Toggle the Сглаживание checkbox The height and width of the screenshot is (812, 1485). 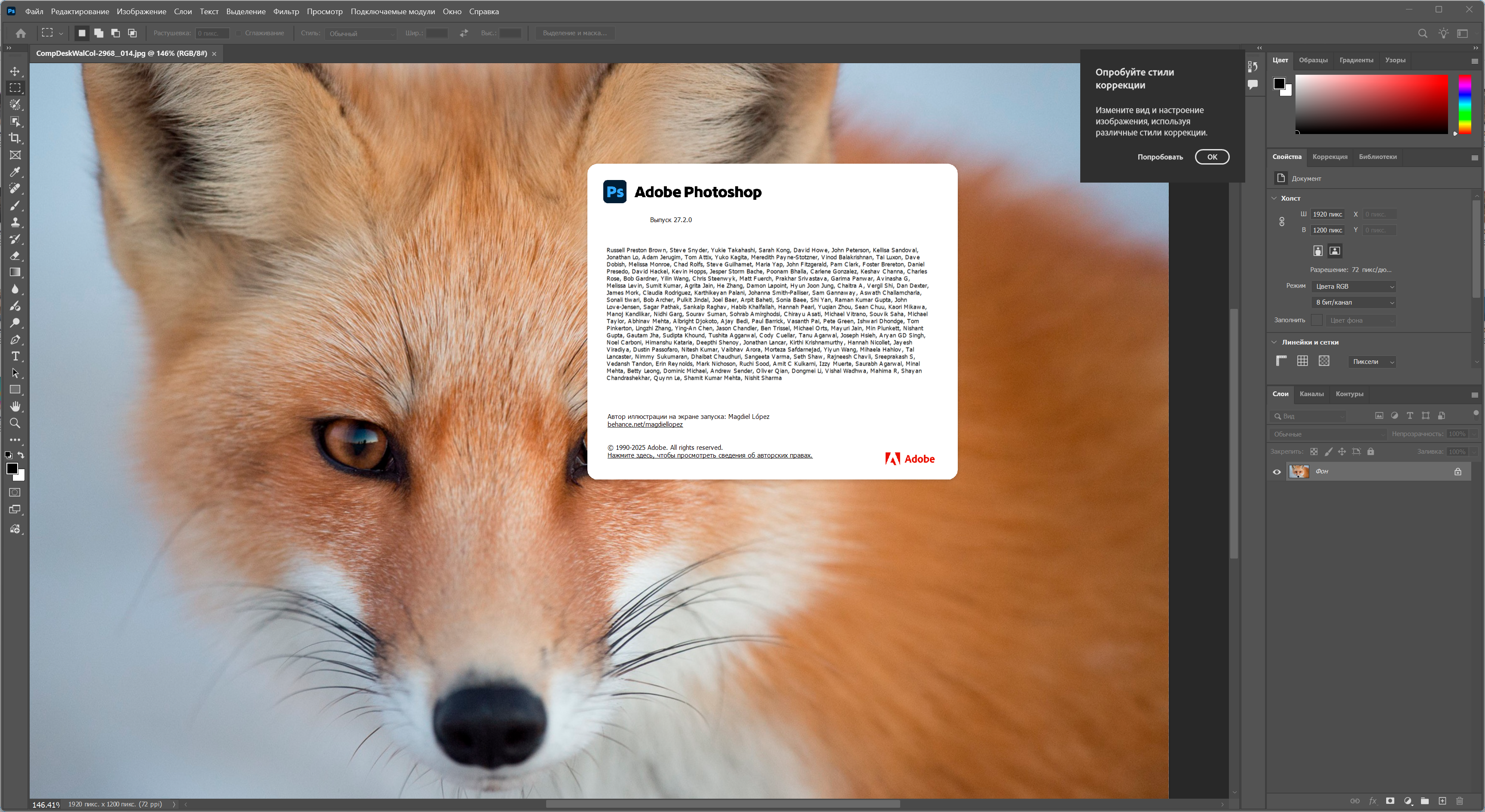click(x=238, y=34)
